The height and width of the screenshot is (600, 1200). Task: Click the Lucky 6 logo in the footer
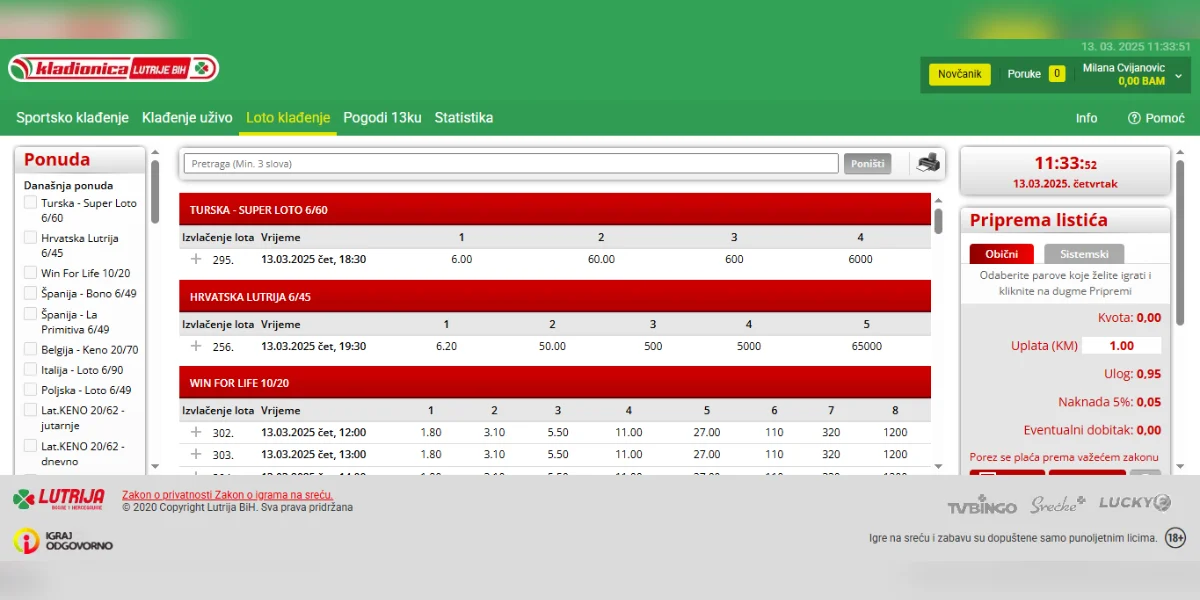(x=1135, y=503)
